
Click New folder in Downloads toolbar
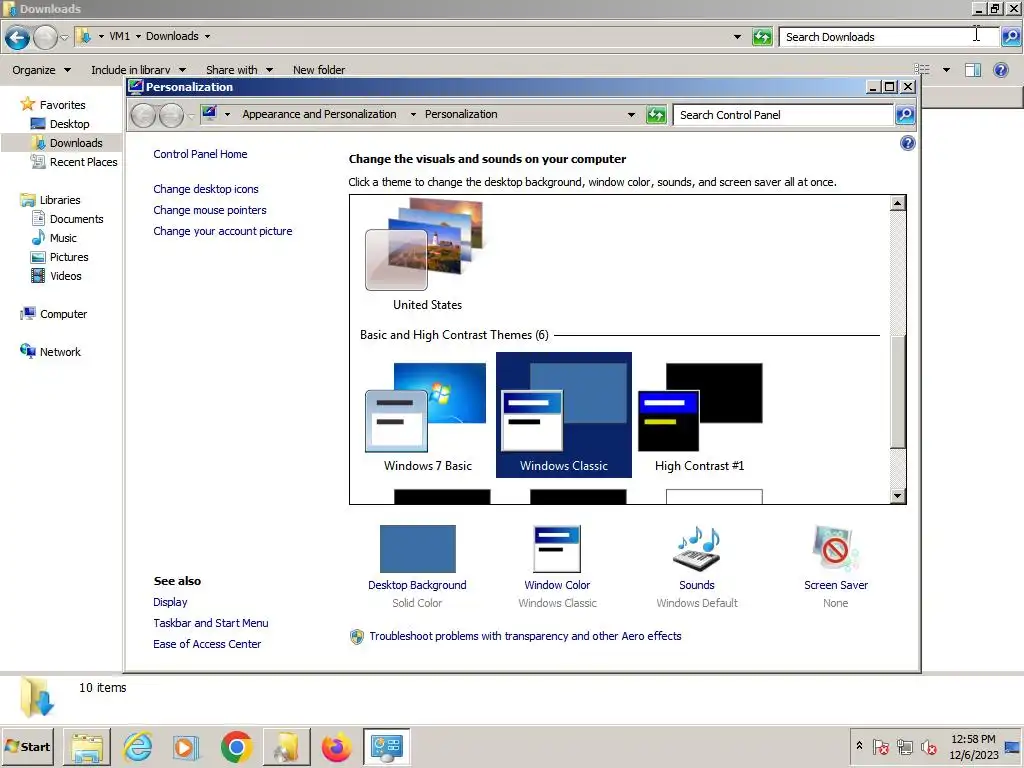click(x=319, y=70)
